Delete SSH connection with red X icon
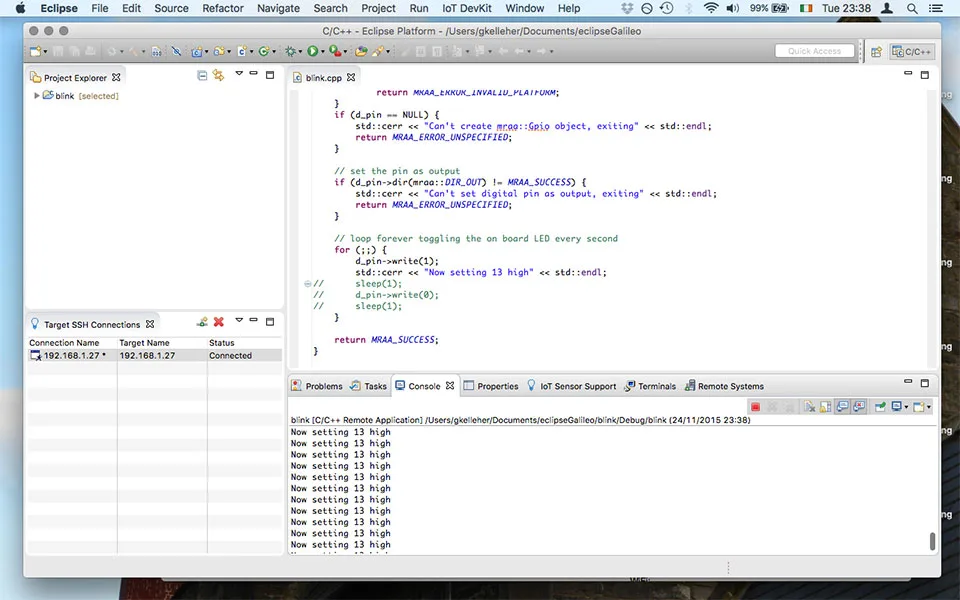Screen dimensions: 960x600 pos(218,322)
